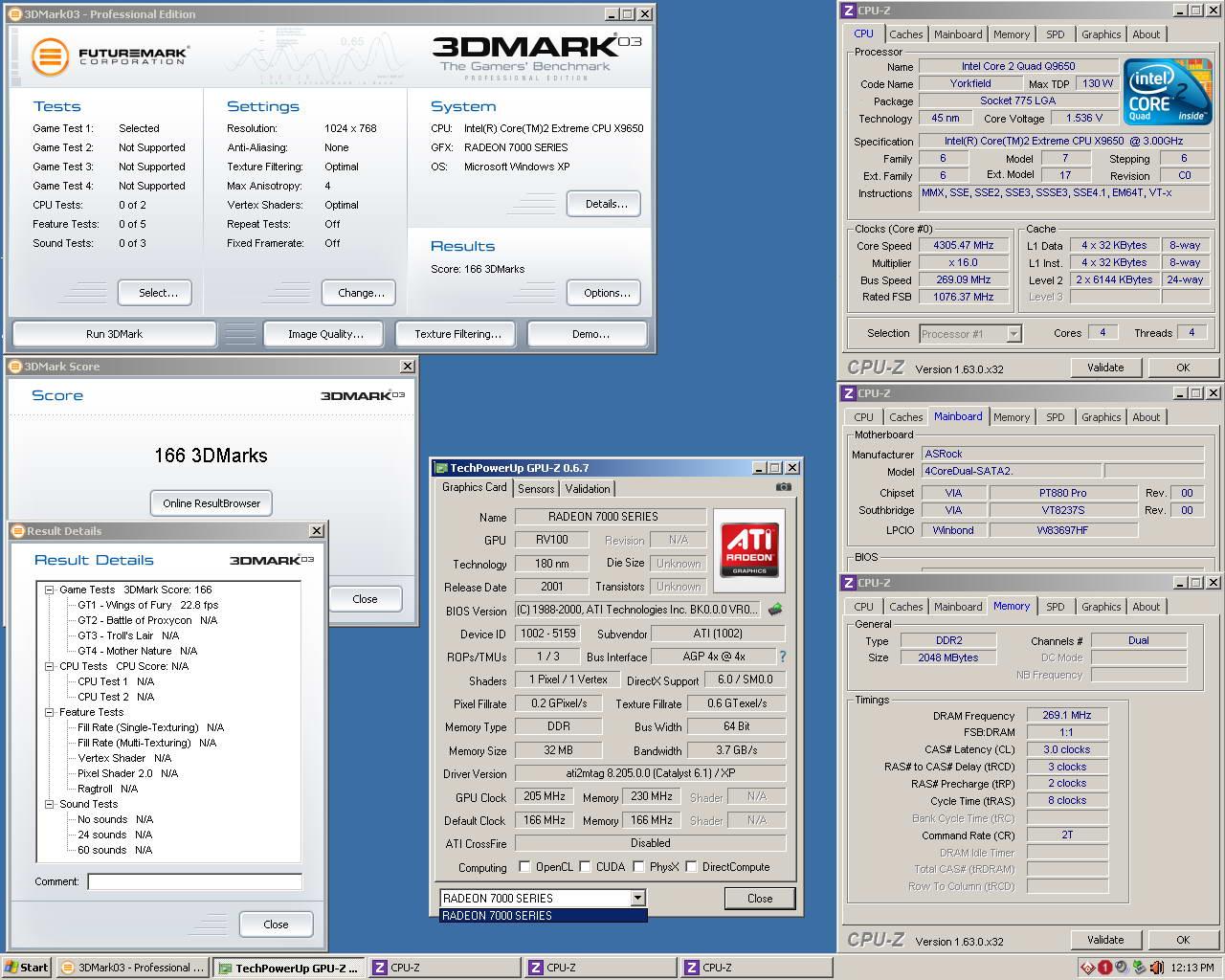Click the top CPU-Z window title icon
Screen dimensions: 1225x980
848,11
